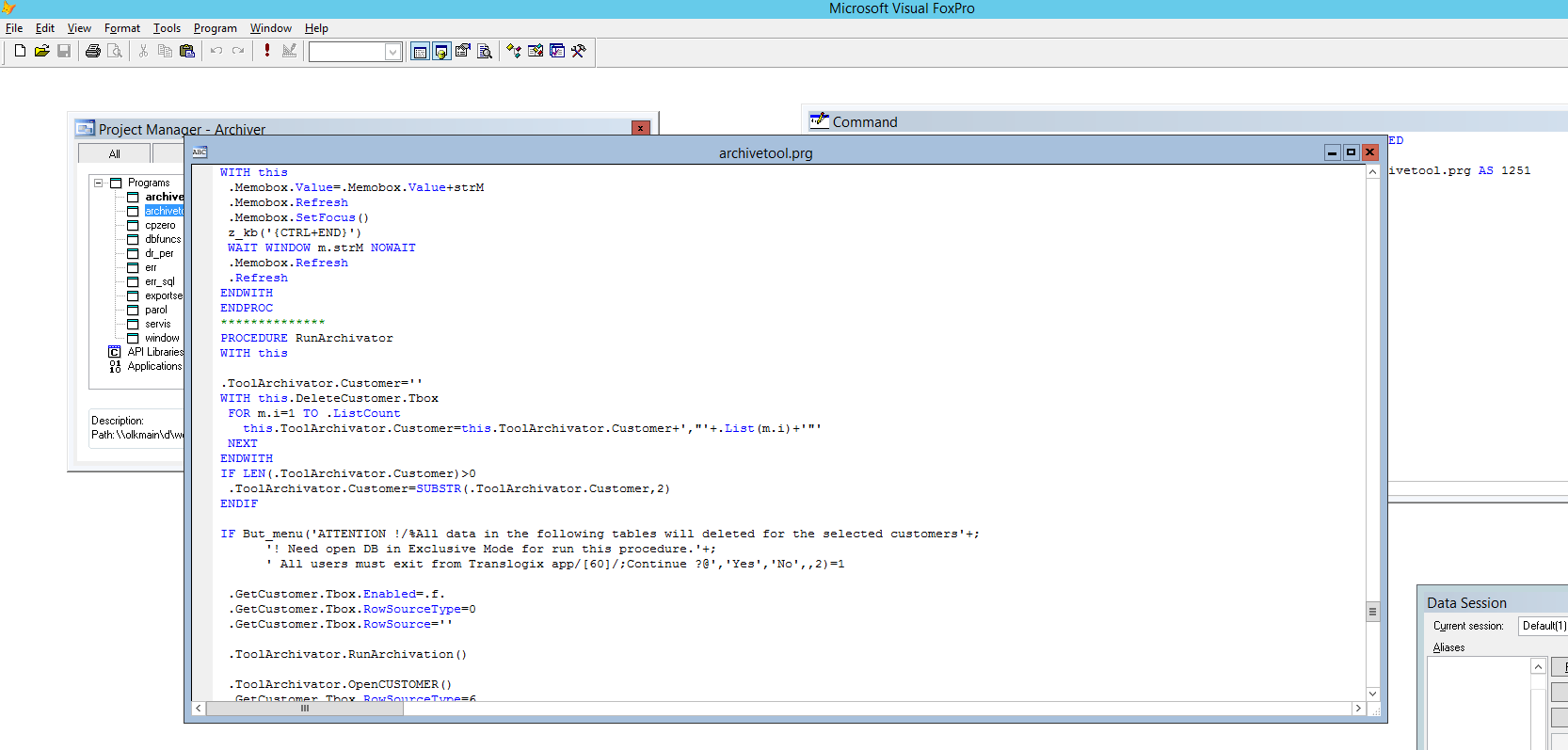The height and width of the screenshot is (750, 1568).
Task: Print the current document via toolbar
Action: pyautogui.click(x=92, y=51)
